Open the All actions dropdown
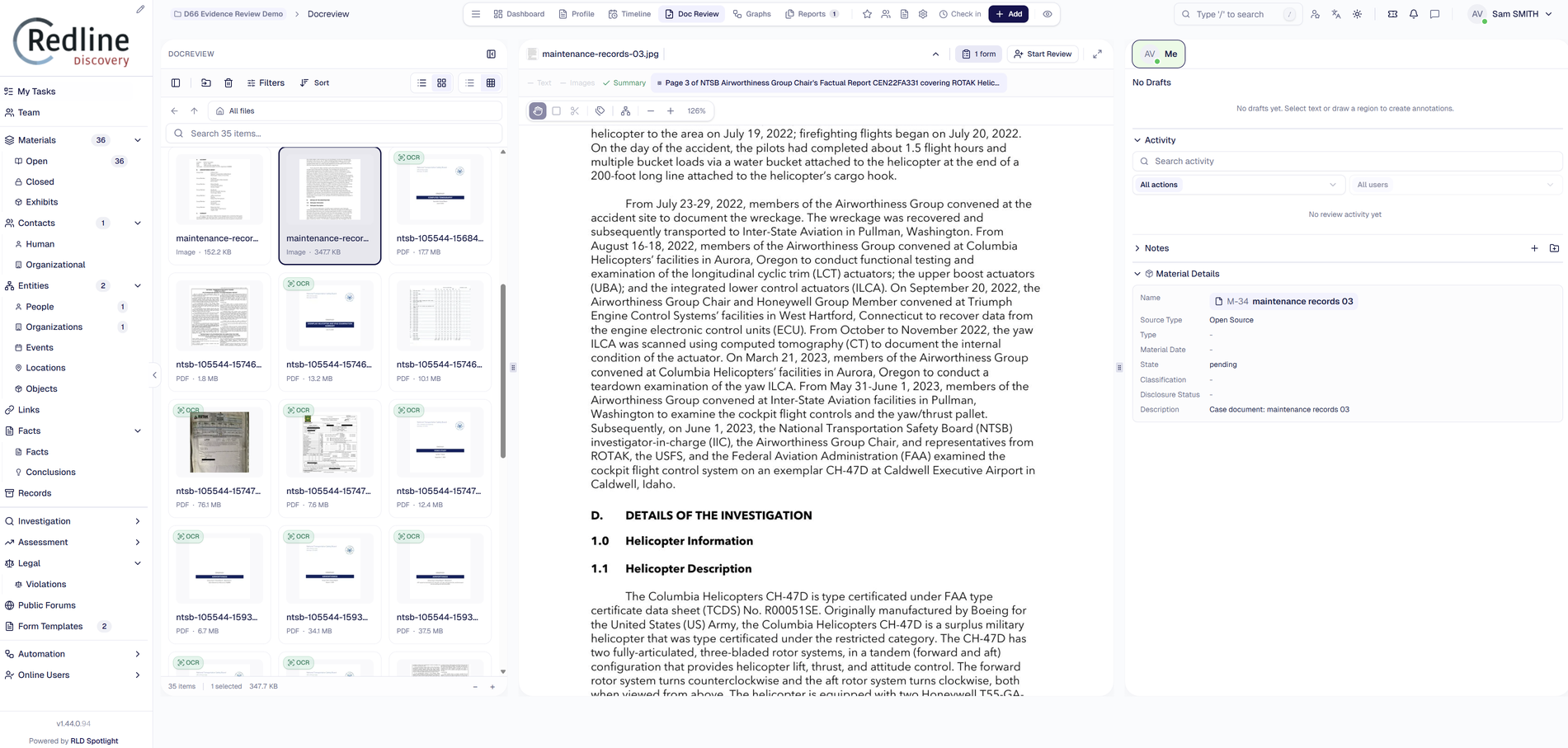The width and height of the screenshot is (1568, 748). tap(1237, 185)
